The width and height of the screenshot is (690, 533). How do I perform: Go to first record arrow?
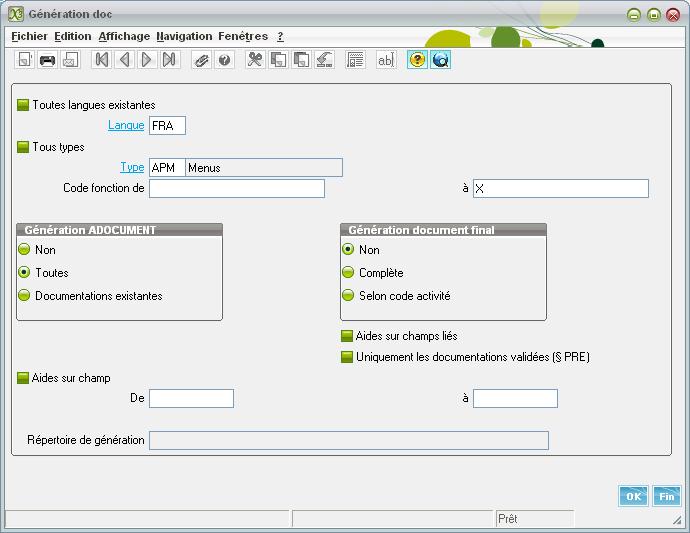pyautogui.click(x=101, y=60)
